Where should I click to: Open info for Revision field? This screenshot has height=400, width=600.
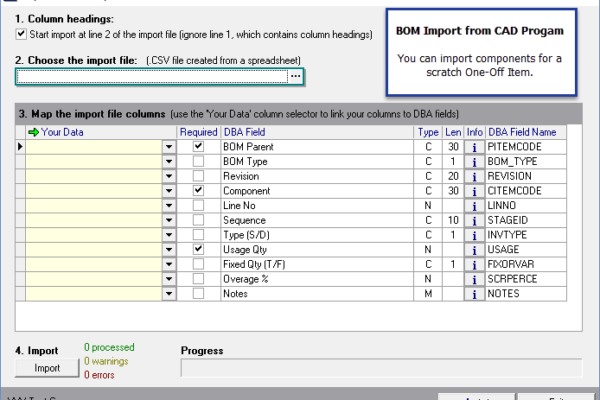point(474,176)
